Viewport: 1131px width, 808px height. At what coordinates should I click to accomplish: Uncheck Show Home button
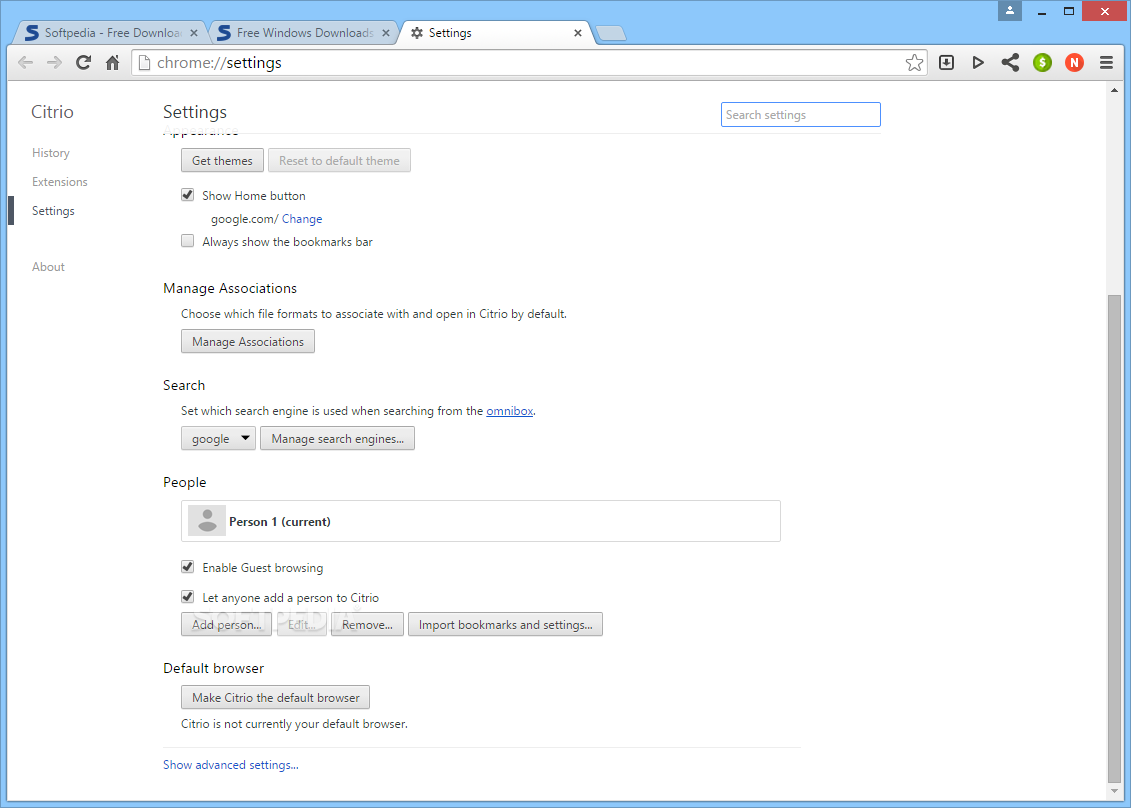click(188, 195)
